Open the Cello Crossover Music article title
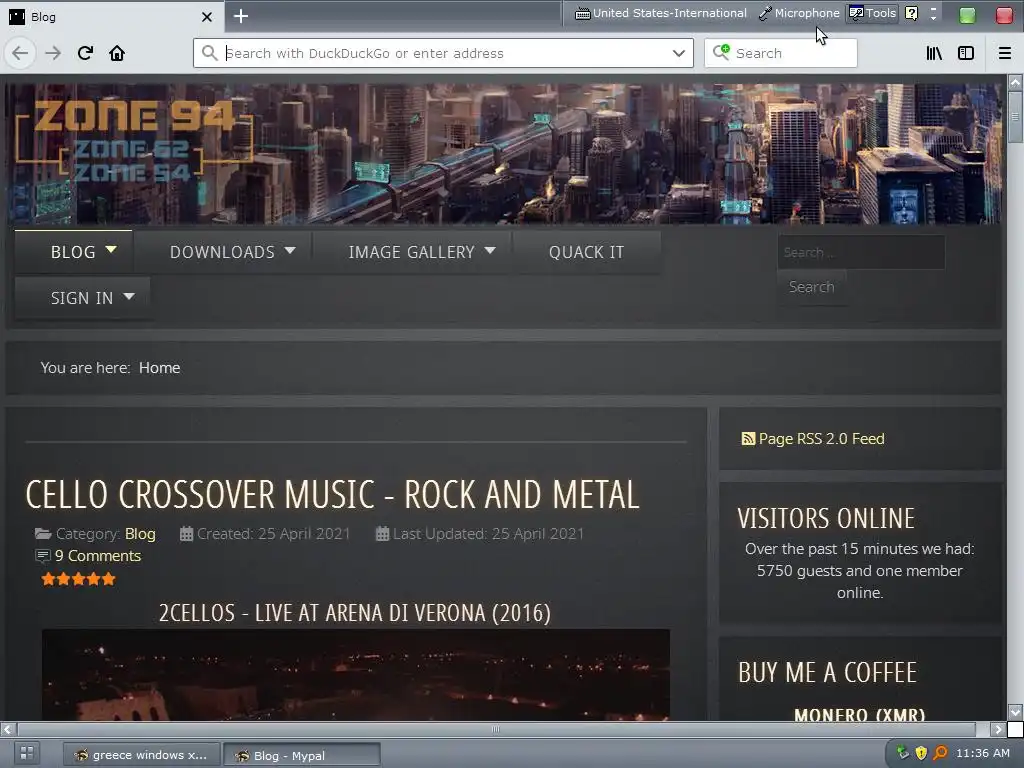This screenshot has width=1024, height=768. coord(332,494)
